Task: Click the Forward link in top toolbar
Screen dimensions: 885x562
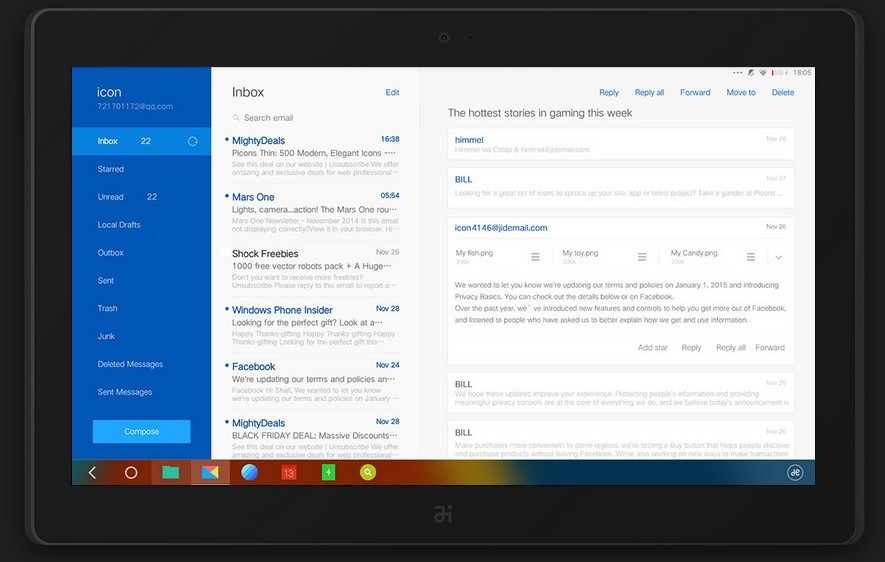Action: click(x=695, y=93)
